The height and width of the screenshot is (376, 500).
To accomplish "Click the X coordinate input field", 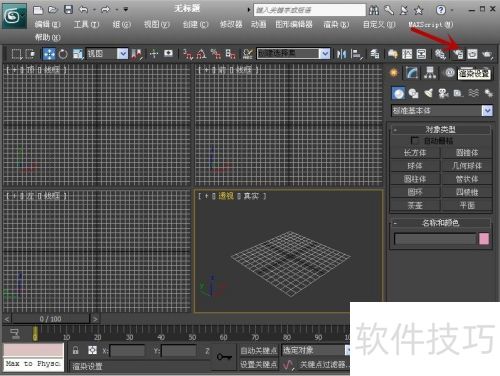I will 127,351.
